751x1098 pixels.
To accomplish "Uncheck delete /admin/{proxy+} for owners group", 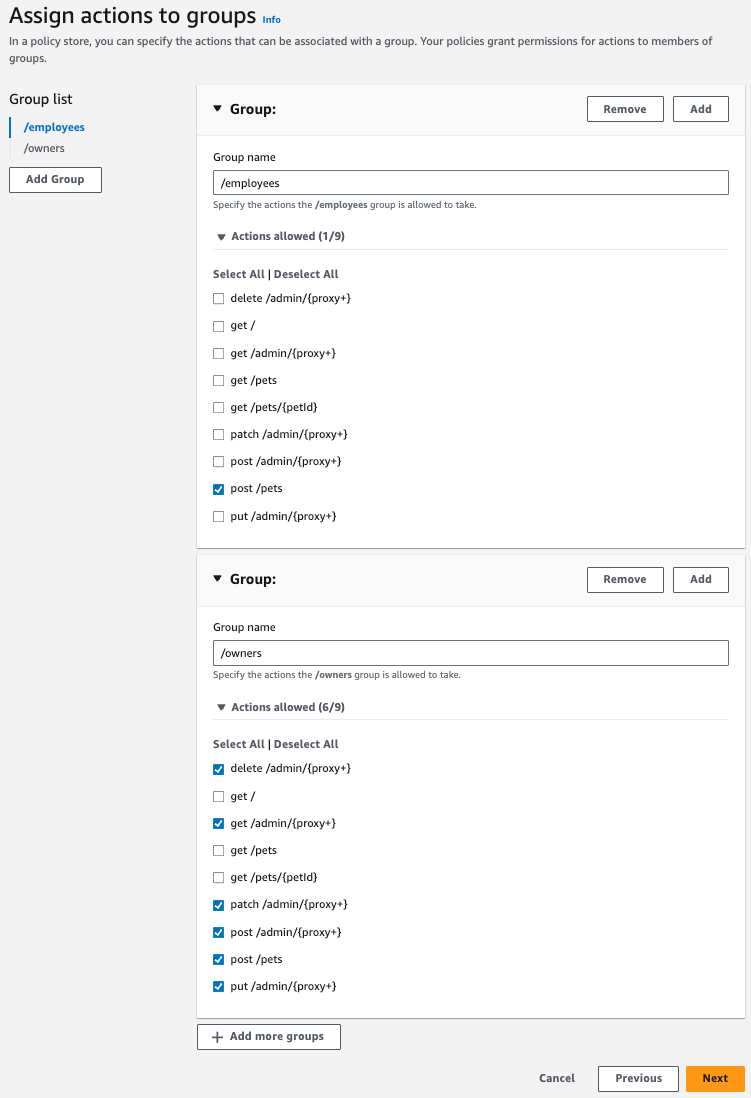I will [219, 769].
